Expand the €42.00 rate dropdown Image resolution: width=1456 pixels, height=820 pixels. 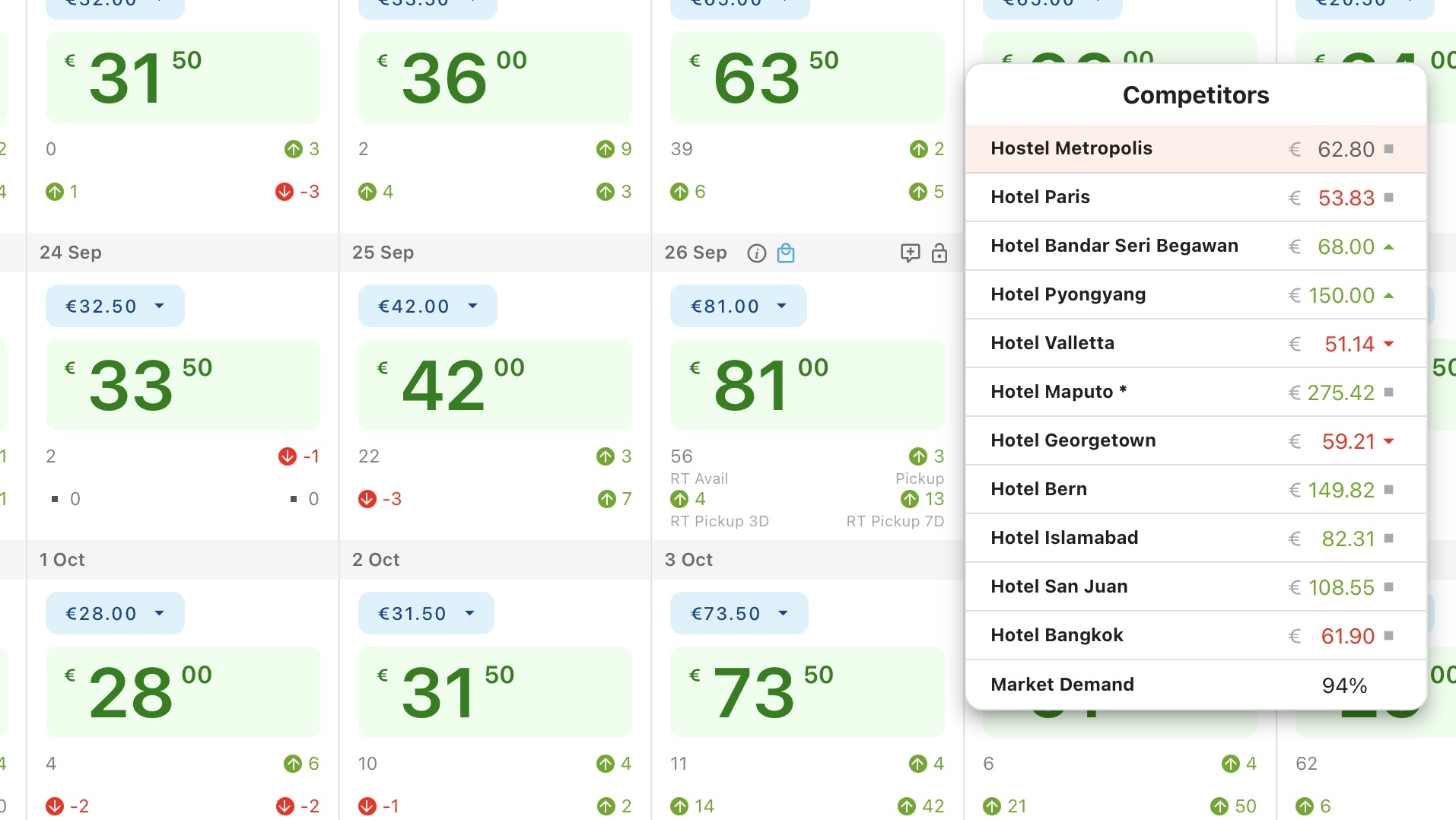[x=427, y=306]
